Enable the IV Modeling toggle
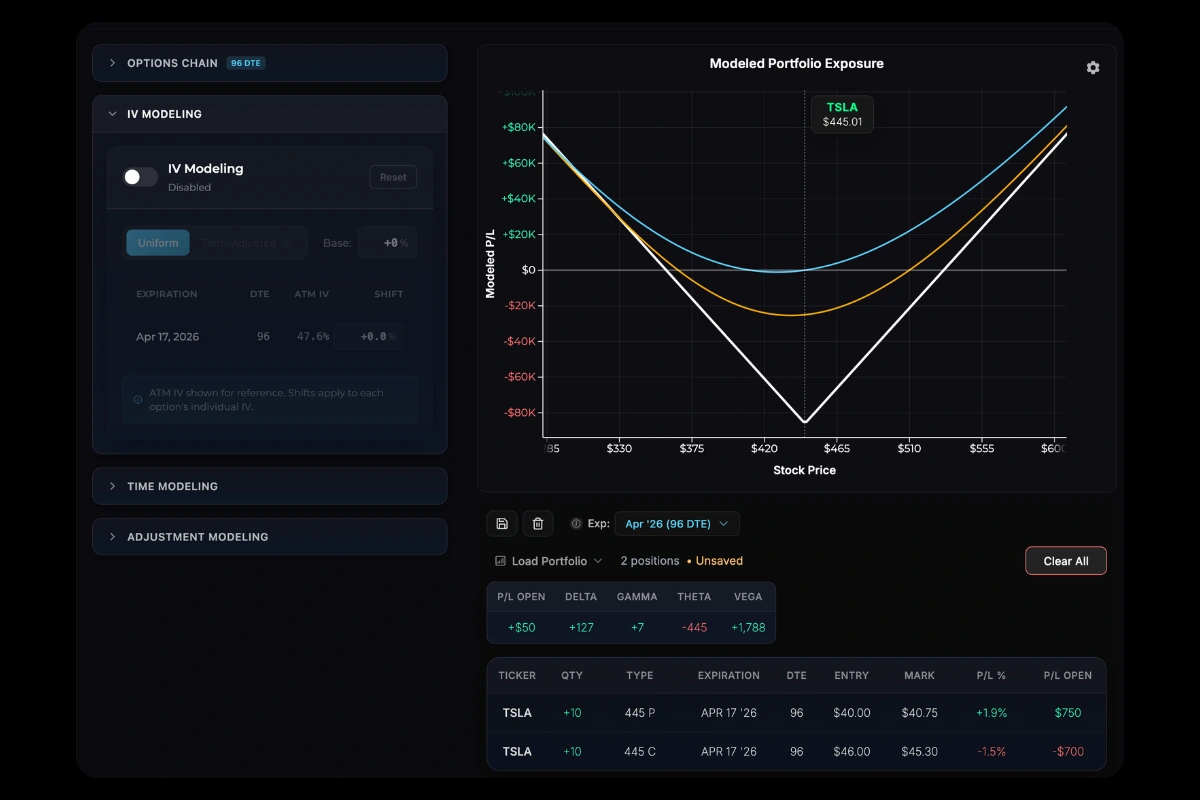Screen dimensions: 1200x800 [139, 176]
